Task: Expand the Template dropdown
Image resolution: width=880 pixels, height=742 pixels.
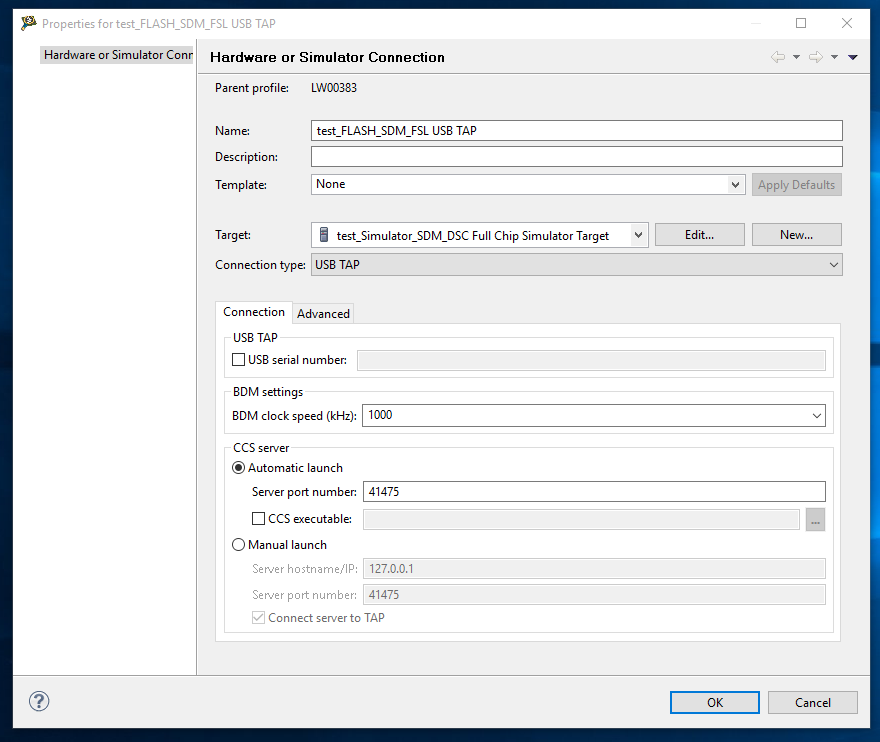Action: coord(736,185)
